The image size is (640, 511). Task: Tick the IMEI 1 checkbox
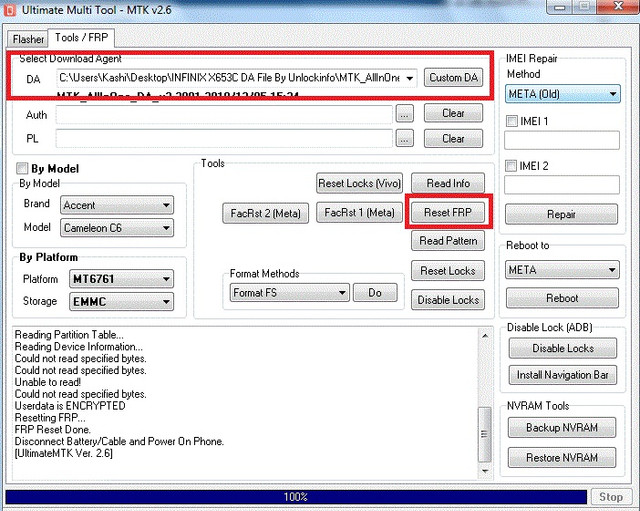(x=511, y=121)
